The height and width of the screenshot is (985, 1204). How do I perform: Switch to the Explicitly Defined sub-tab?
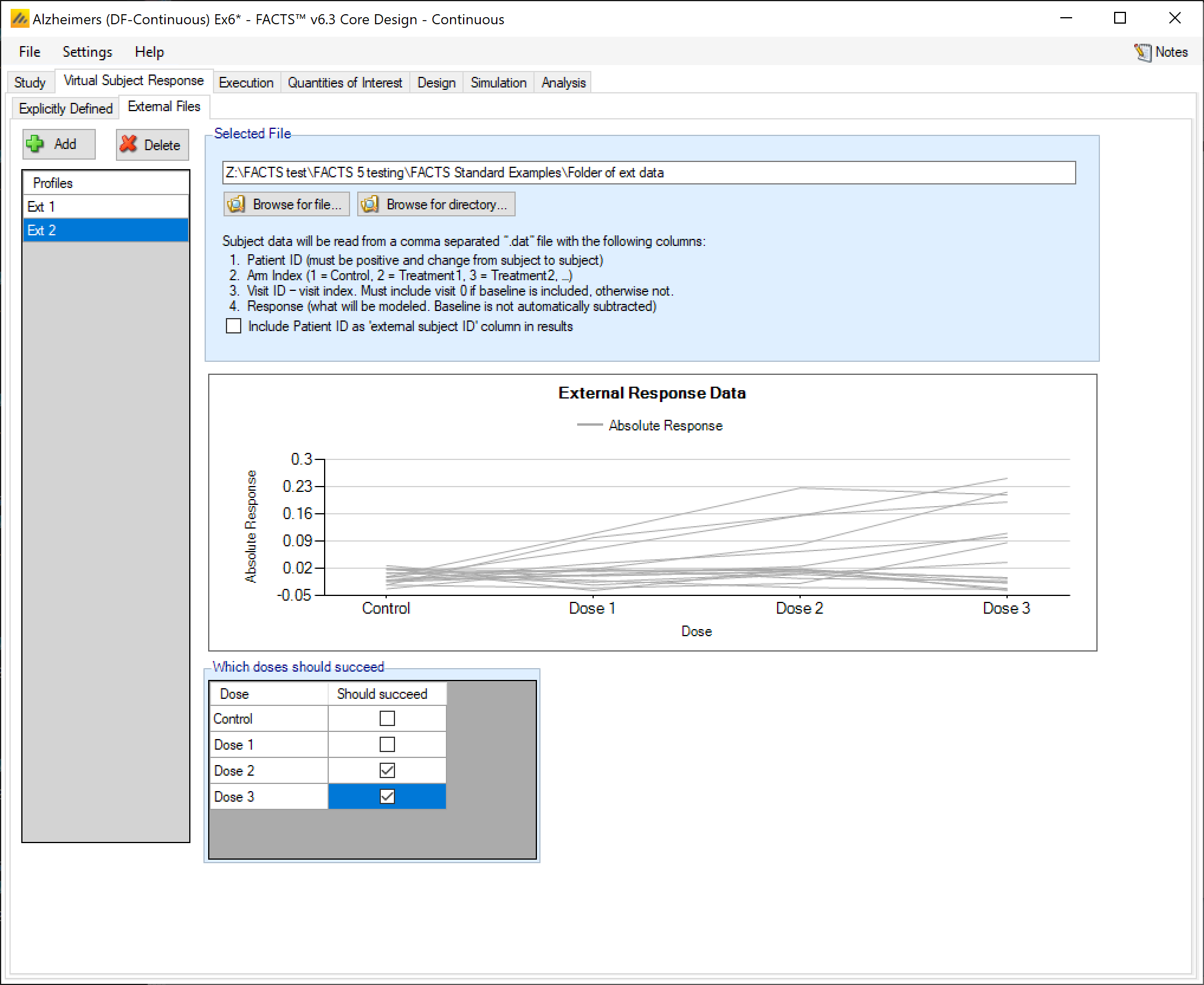tap(66, 109)
